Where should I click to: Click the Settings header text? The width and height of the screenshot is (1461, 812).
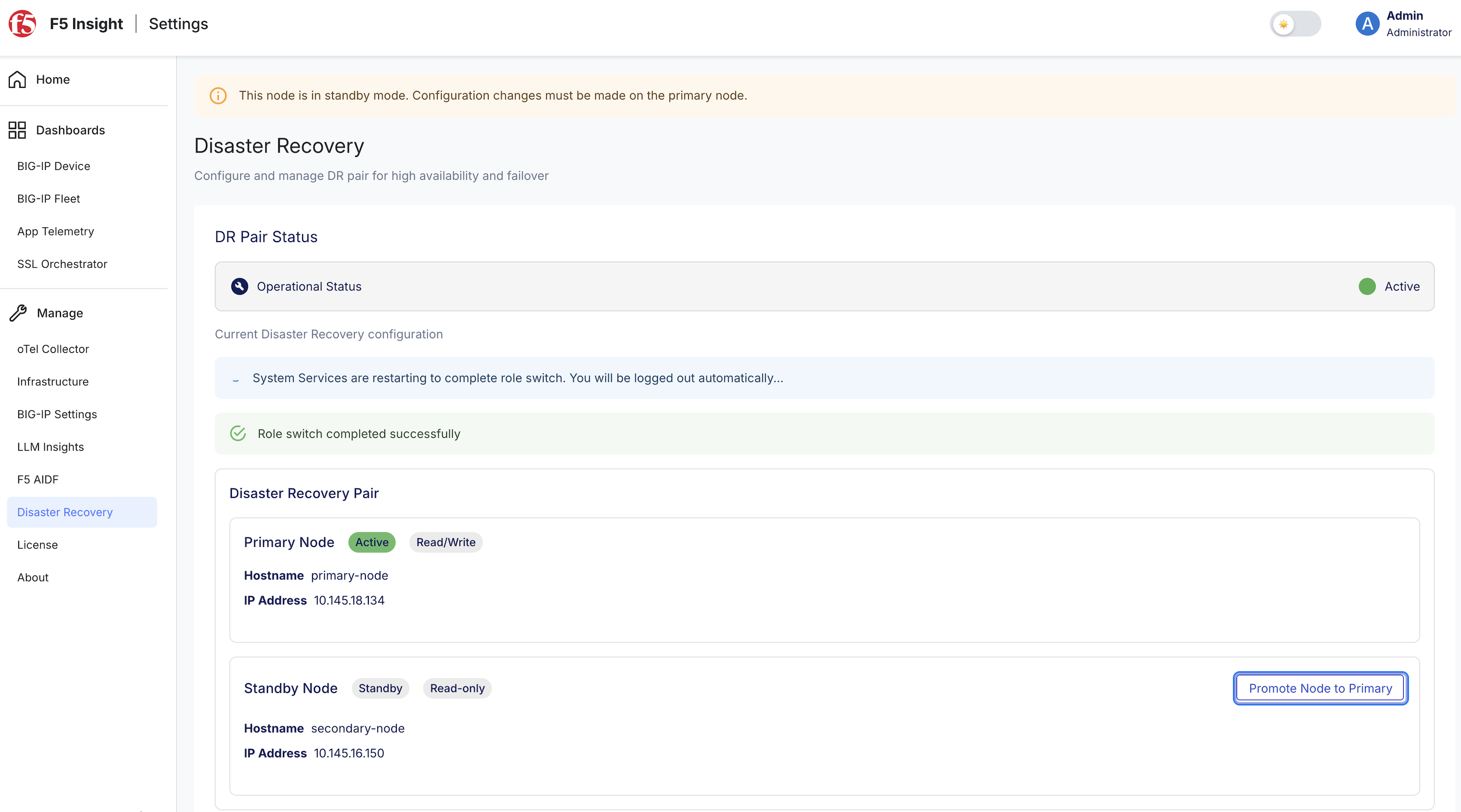[x=178, y=24]
